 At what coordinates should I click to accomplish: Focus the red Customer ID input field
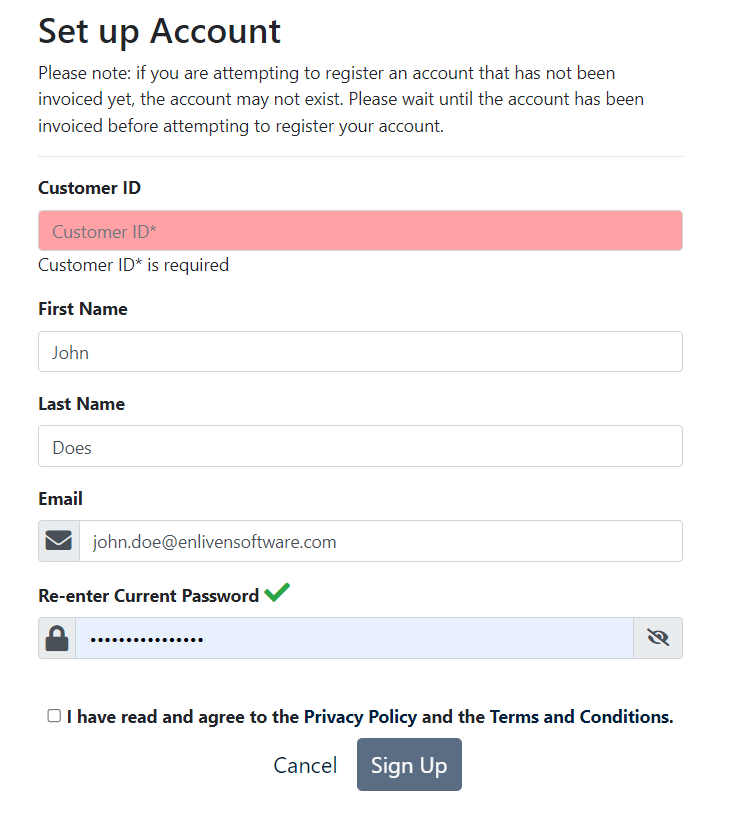coord(360,231)
